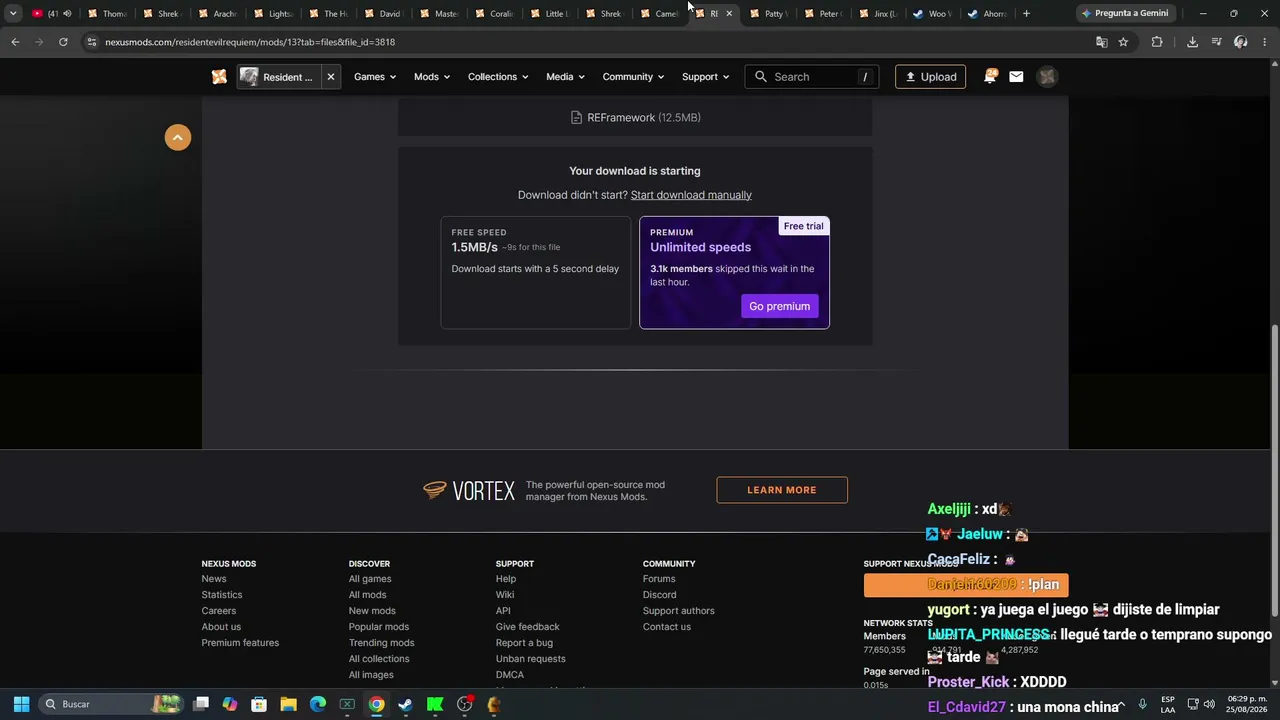The height and width of the screenshot is (720, 1280).
Task: Open the user profile avatar
Action: pyautogui.click(x=1047, y=77)
